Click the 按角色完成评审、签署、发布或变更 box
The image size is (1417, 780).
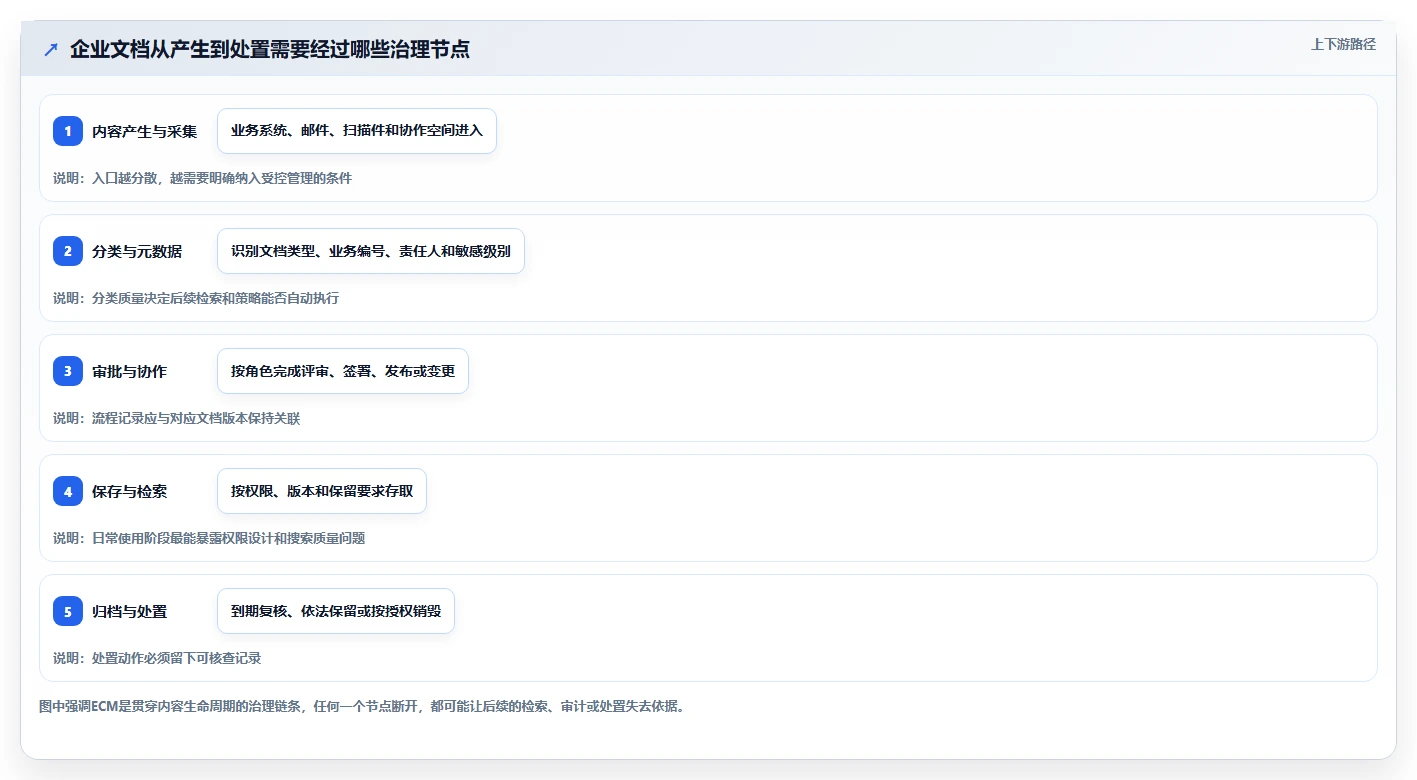343,371
